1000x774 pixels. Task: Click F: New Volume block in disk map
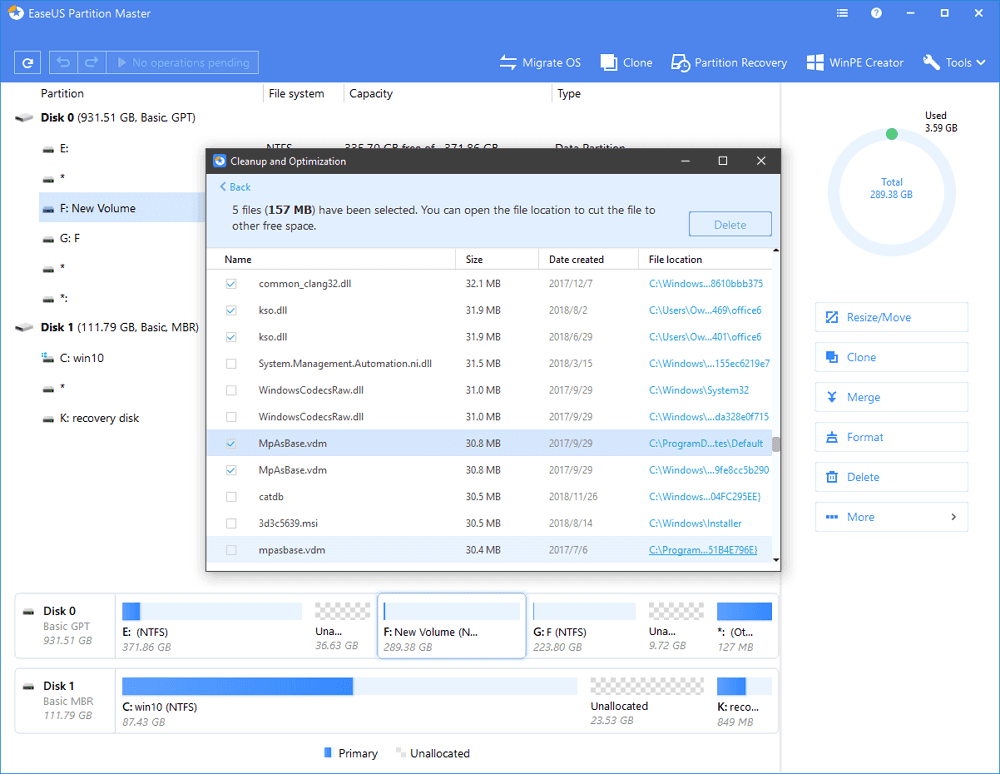coord(452,627)
